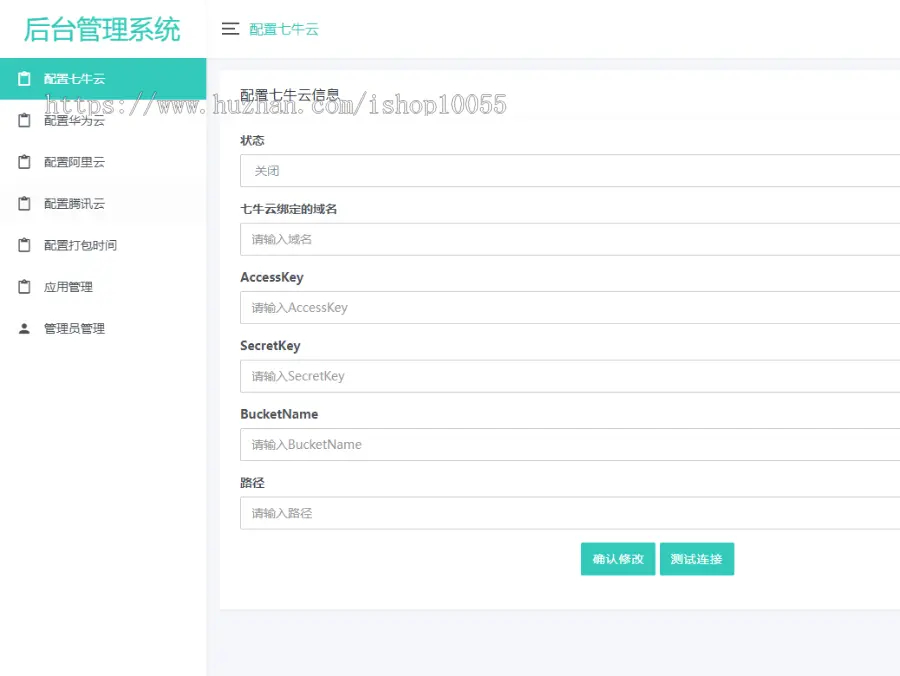Focus the AccessKey input field
Image resolution: width=900 pixels, height=676 pixels.
point(570,308)
